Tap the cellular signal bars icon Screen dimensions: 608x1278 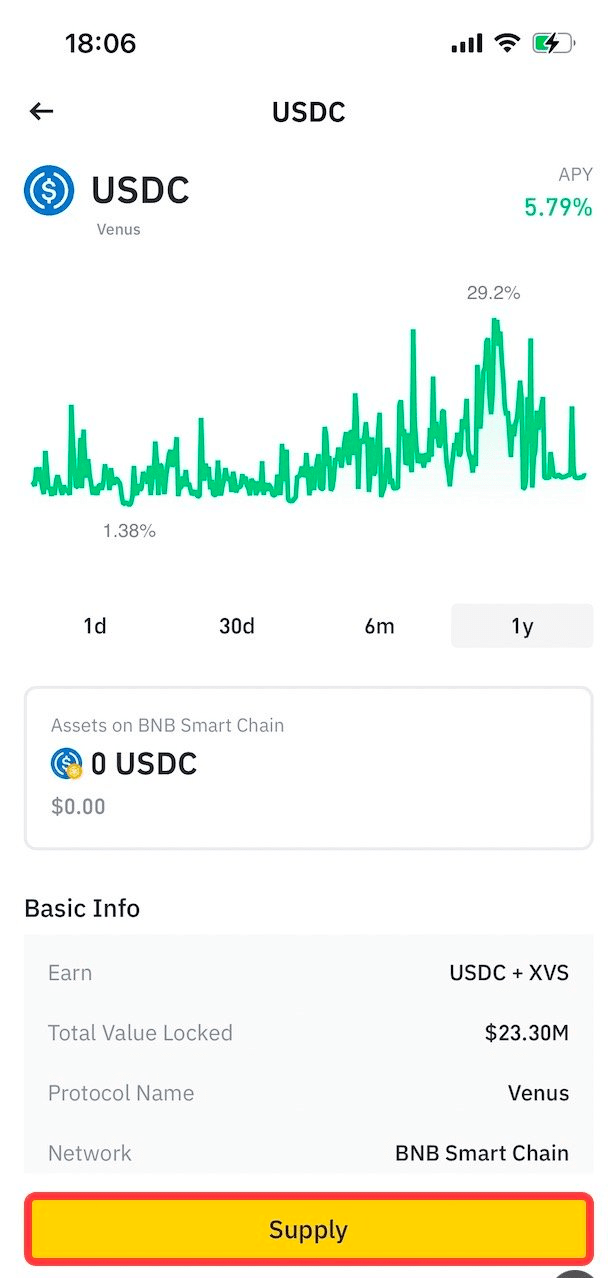pos(467,44)
